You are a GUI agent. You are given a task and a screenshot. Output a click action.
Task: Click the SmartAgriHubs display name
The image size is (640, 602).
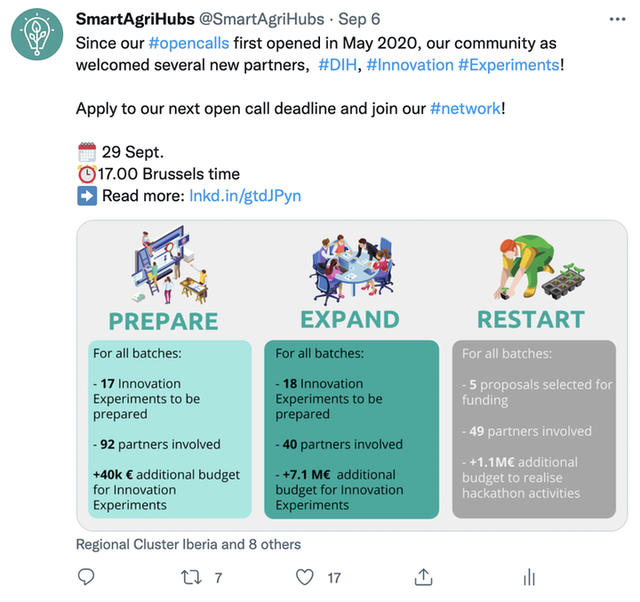135,19
